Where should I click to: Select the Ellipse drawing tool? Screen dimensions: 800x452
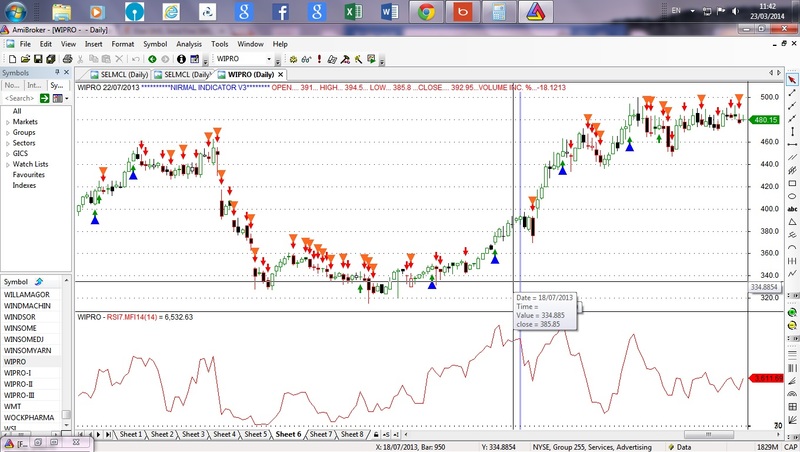pyautogui.click(x=792, y=196)
